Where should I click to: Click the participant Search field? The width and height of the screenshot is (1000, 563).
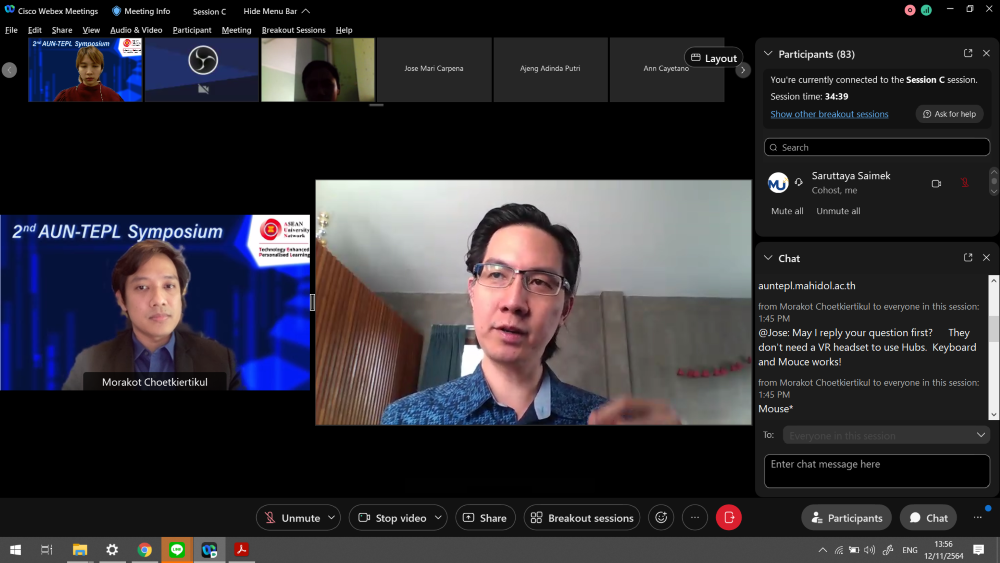click(x=877, y=147)
